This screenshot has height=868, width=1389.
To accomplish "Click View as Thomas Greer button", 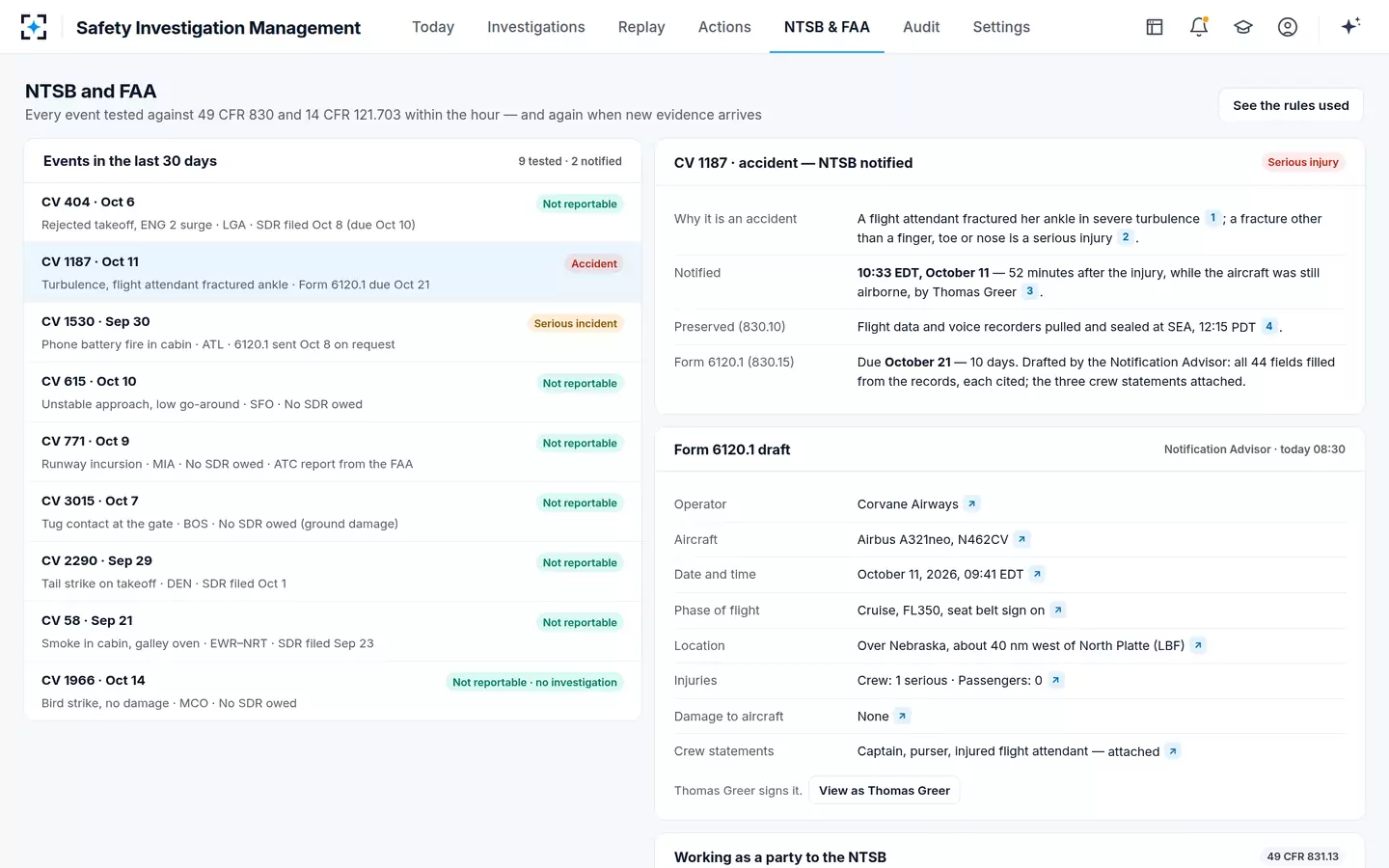I will coord(885,790).
